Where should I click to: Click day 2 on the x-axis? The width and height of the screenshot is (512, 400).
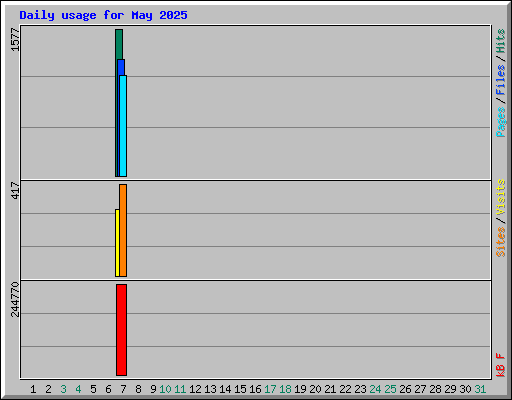tap(48, 389)
